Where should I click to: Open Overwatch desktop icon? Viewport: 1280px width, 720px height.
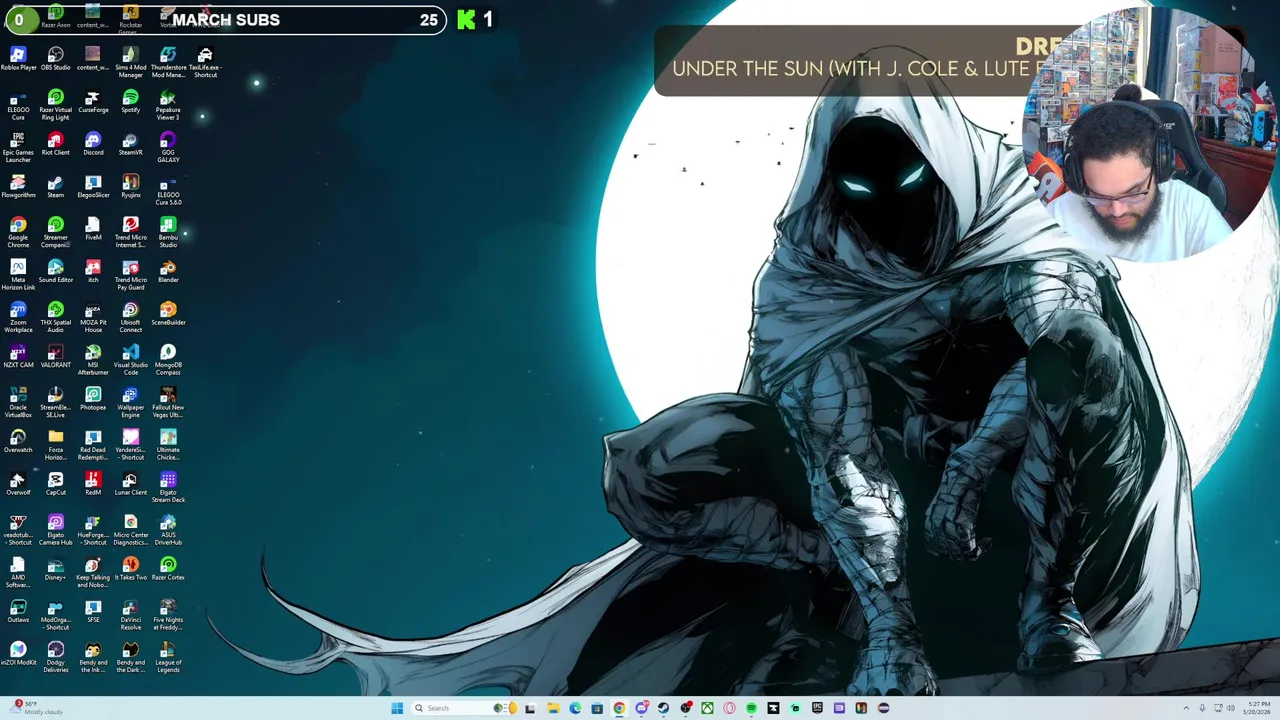point(18,441)
